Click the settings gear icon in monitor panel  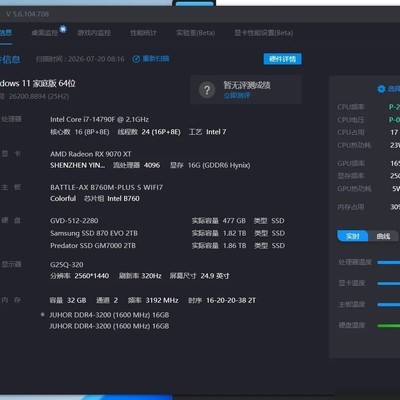pos(381,89)
